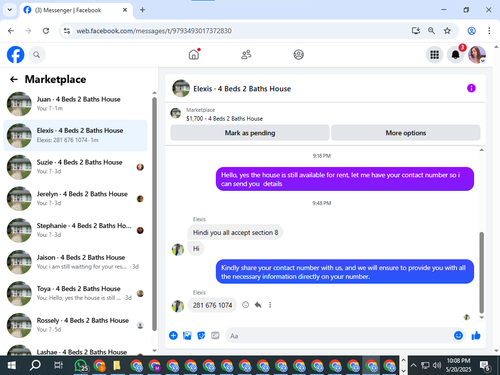The image size is (500, 375).
Task: Open Windows taskbar search
Action: click(35, 366)
